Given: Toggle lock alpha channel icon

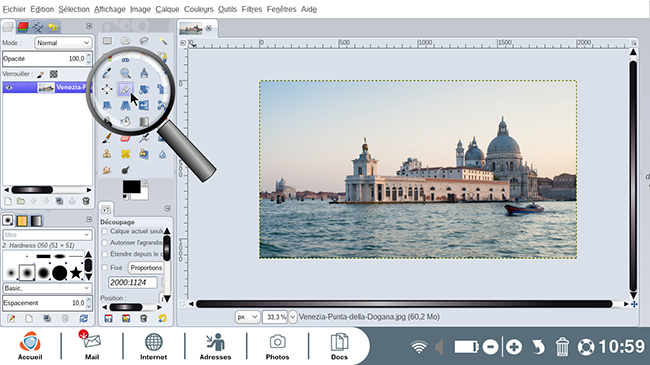Looking at the screenshot, I should pyautogui.click(x=54, y=74).
